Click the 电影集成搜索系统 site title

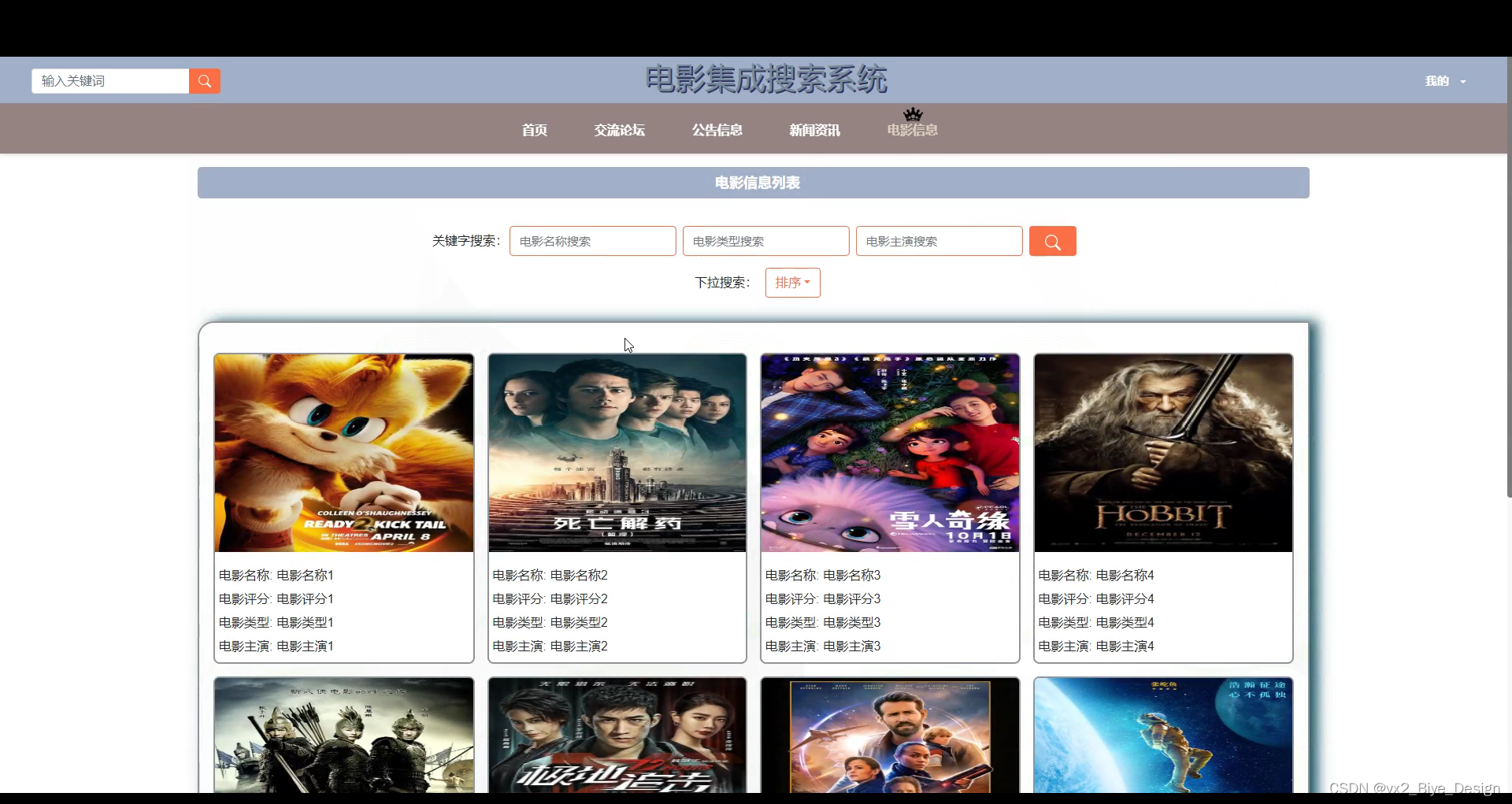tap(766, 80)
